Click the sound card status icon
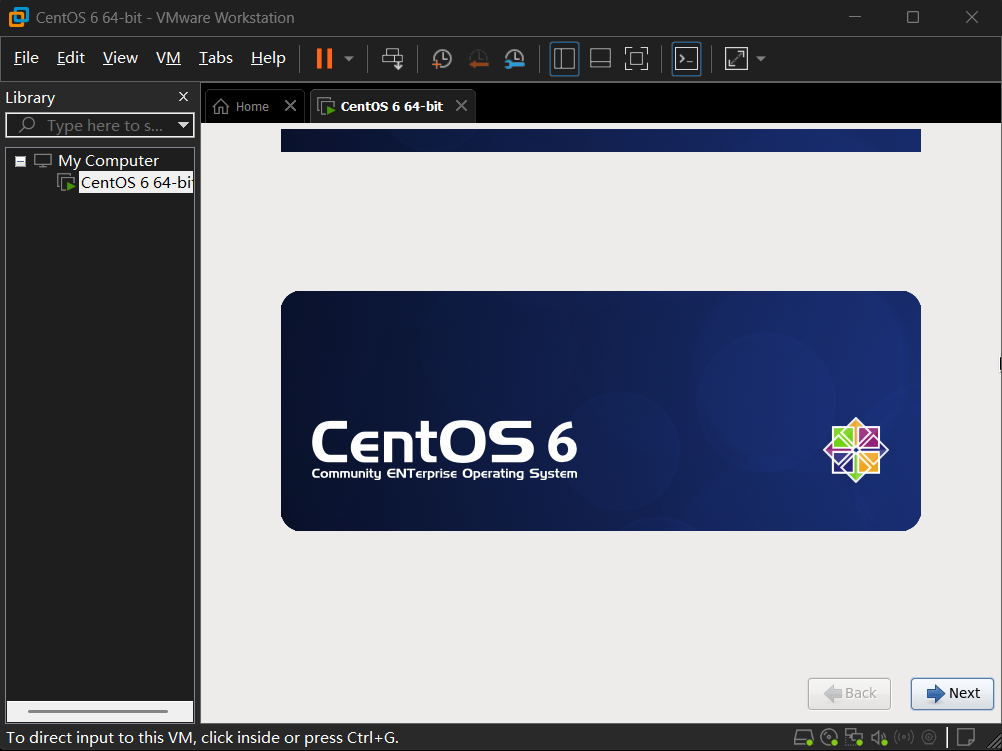Viewport: 1002px width, 751px height. [x=879, y=738]
